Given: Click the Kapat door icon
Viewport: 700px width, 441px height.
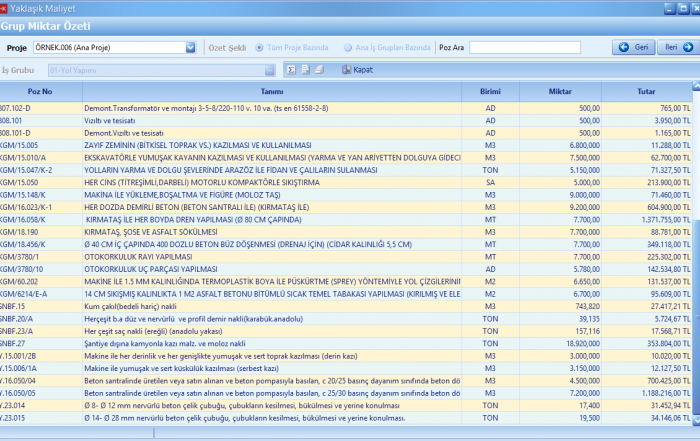Looking at the screenshot, I should click(348, 70).
